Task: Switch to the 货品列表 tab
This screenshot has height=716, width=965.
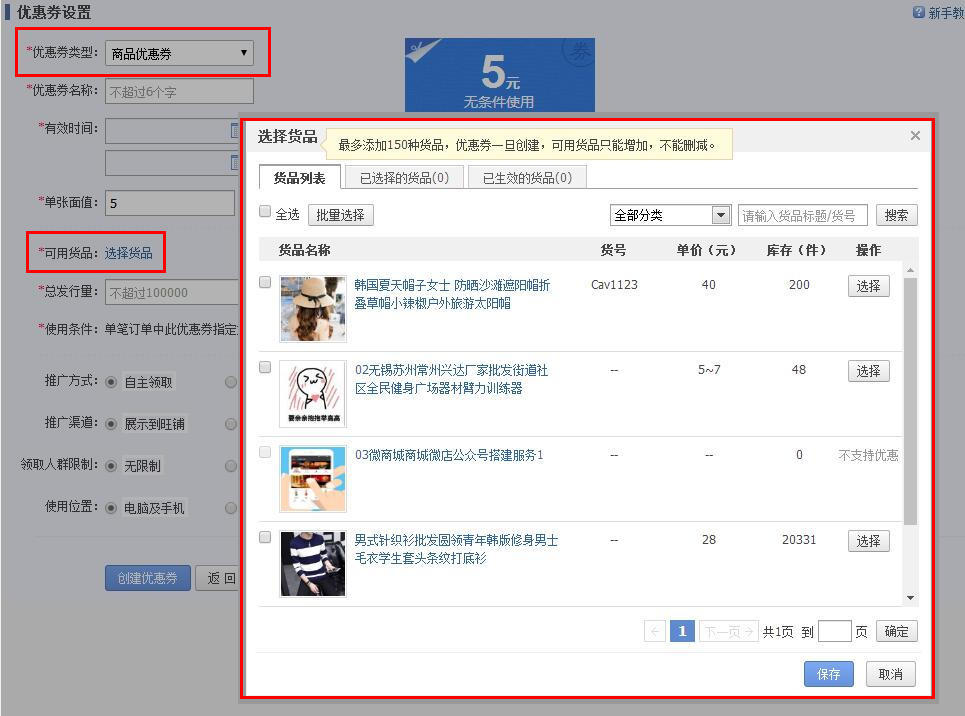Action: click(300, 178)
